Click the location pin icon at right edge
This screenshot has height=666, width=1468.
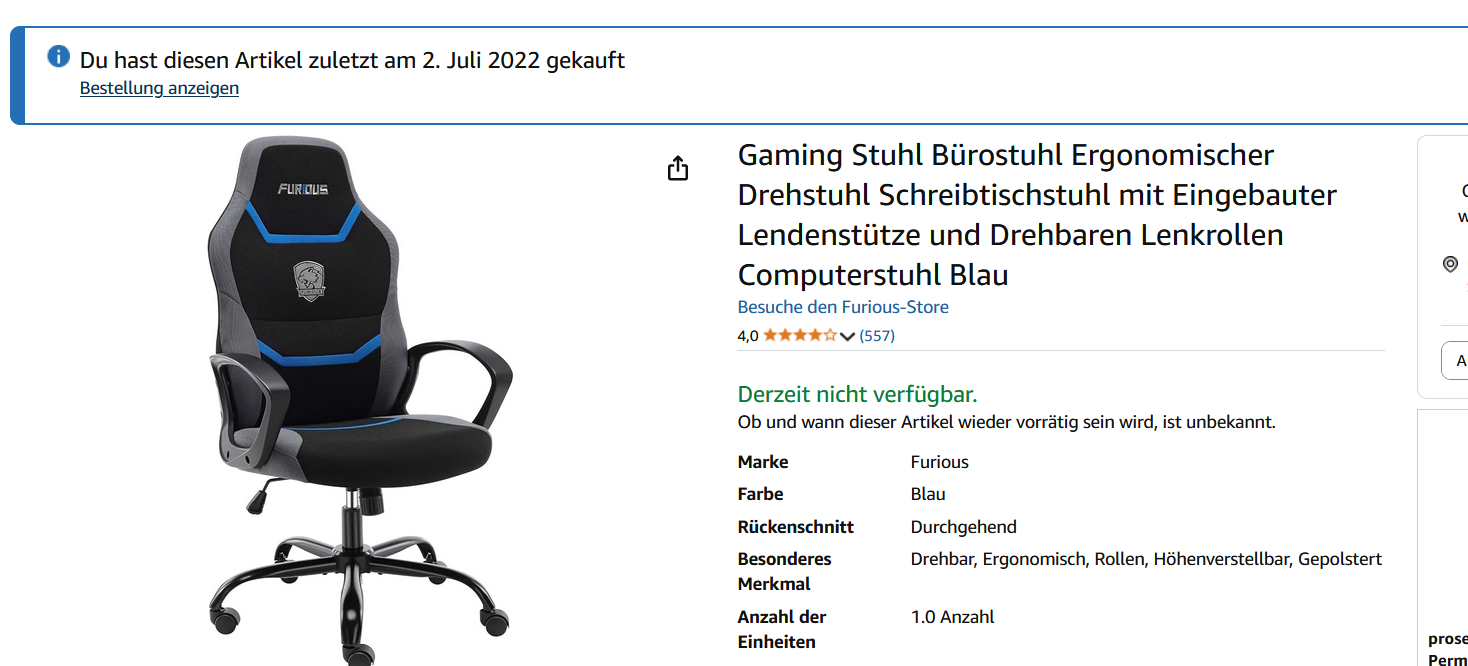[1450, 264]
